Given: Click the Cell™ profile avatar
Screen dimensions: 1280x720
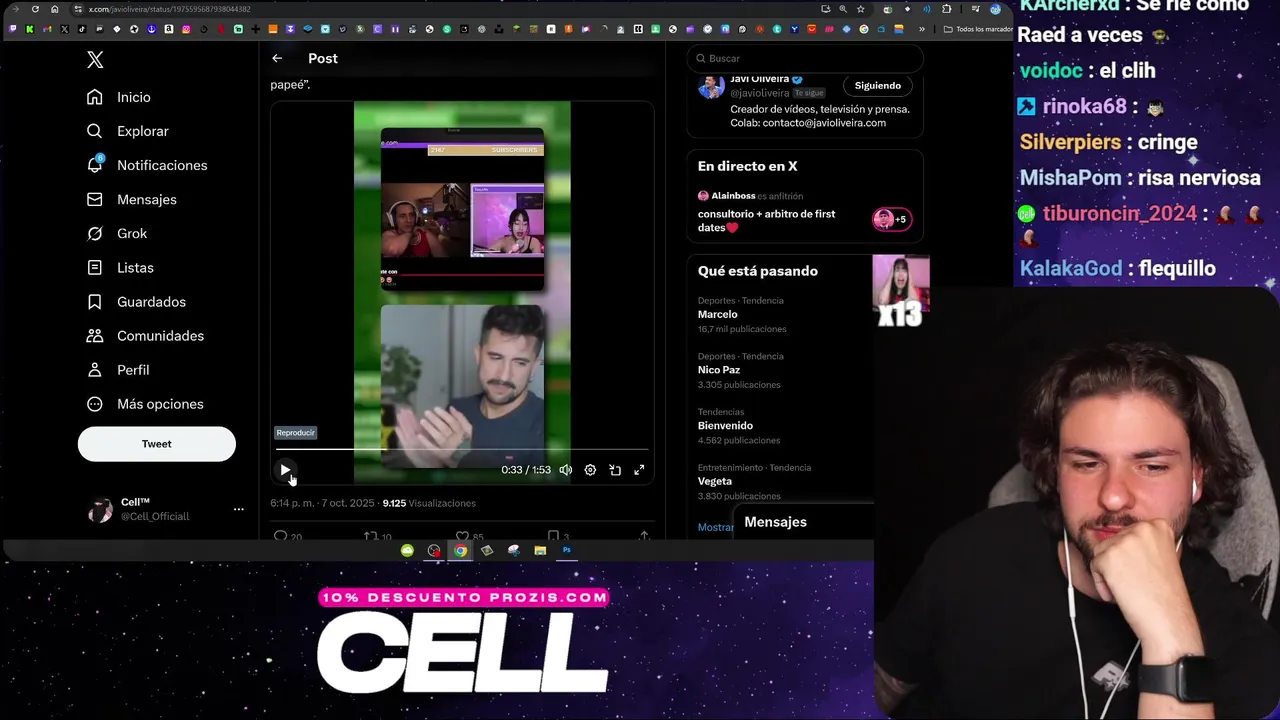Looking at the screenshot, I should (101, 510).
